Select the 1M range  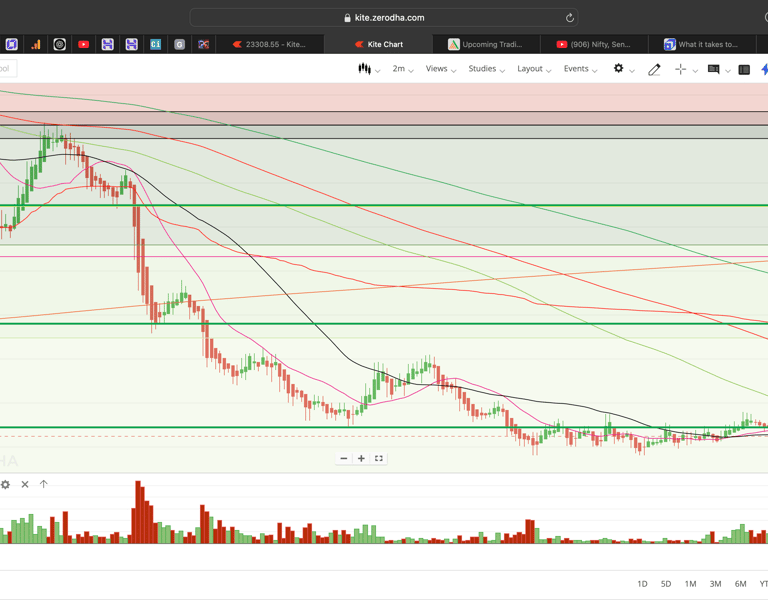pyautogui.click(x=690, y=584)
